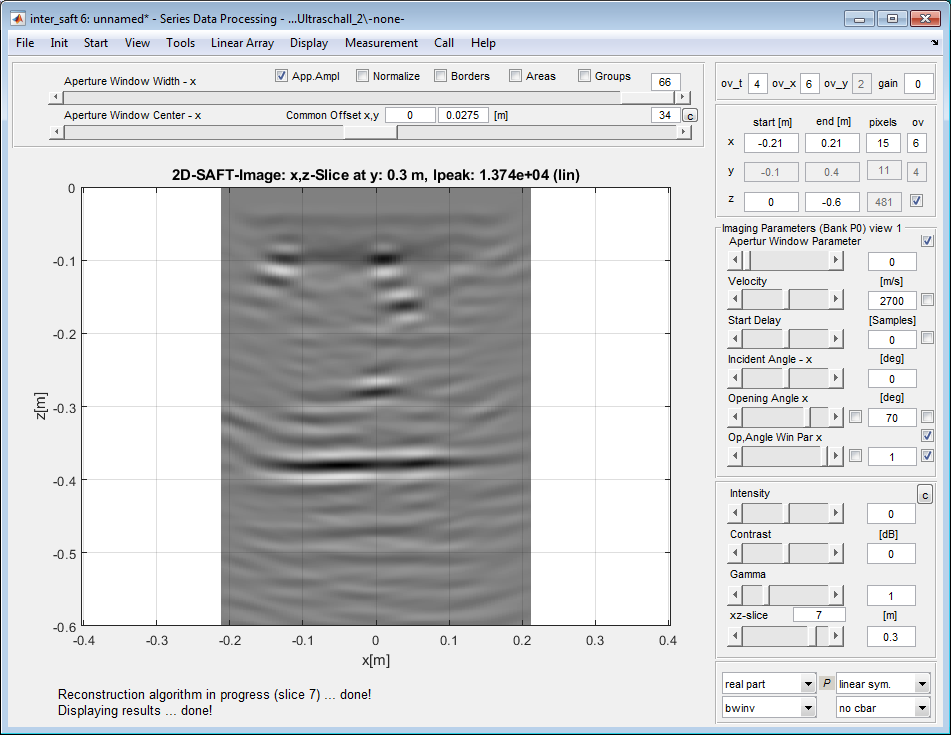Open the Measurement menu
Image resolution: width=951 pixels, height=735 pixels.
[381, 43]
